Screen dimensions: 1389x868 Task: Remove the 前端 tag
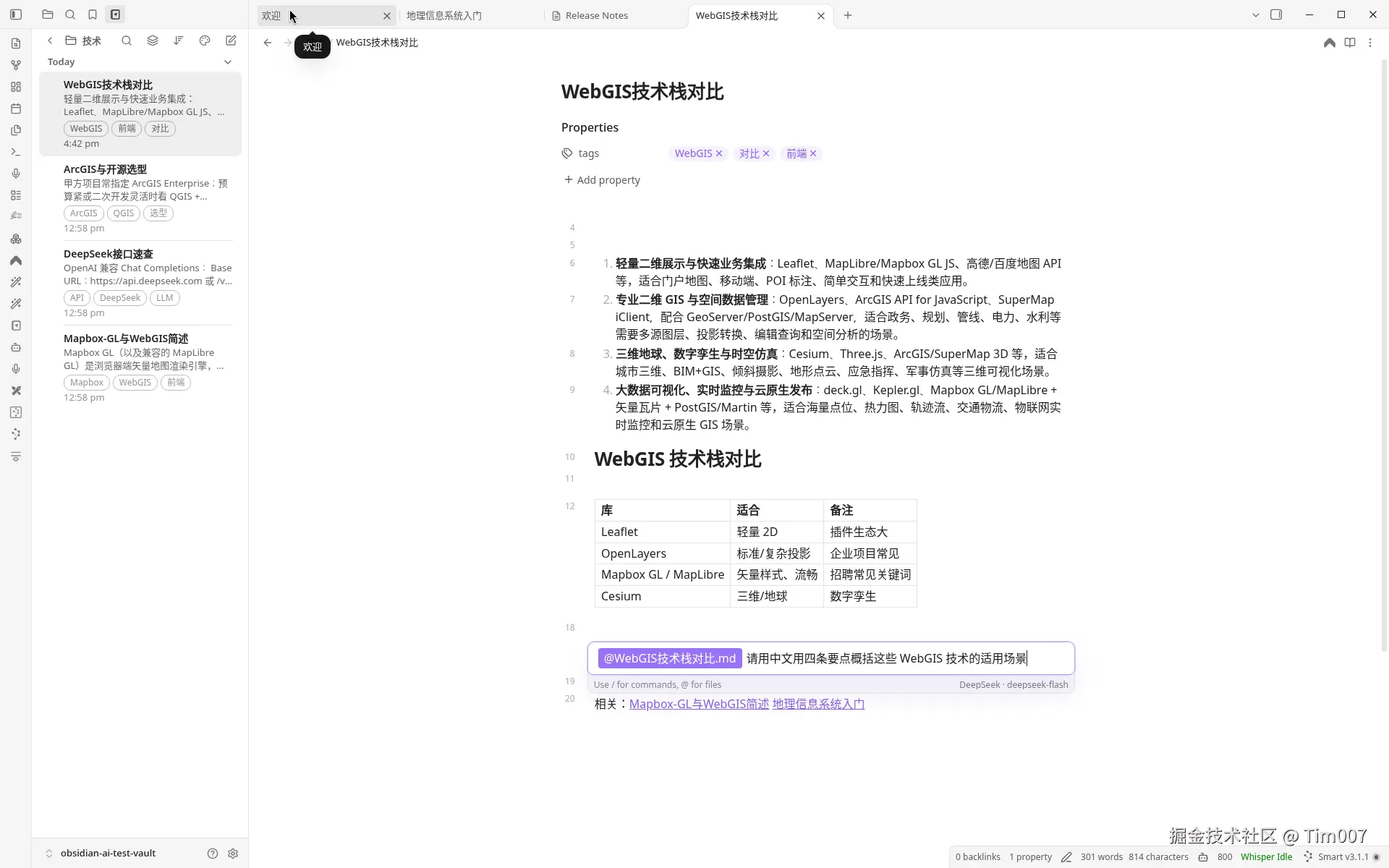click(813, 153)
